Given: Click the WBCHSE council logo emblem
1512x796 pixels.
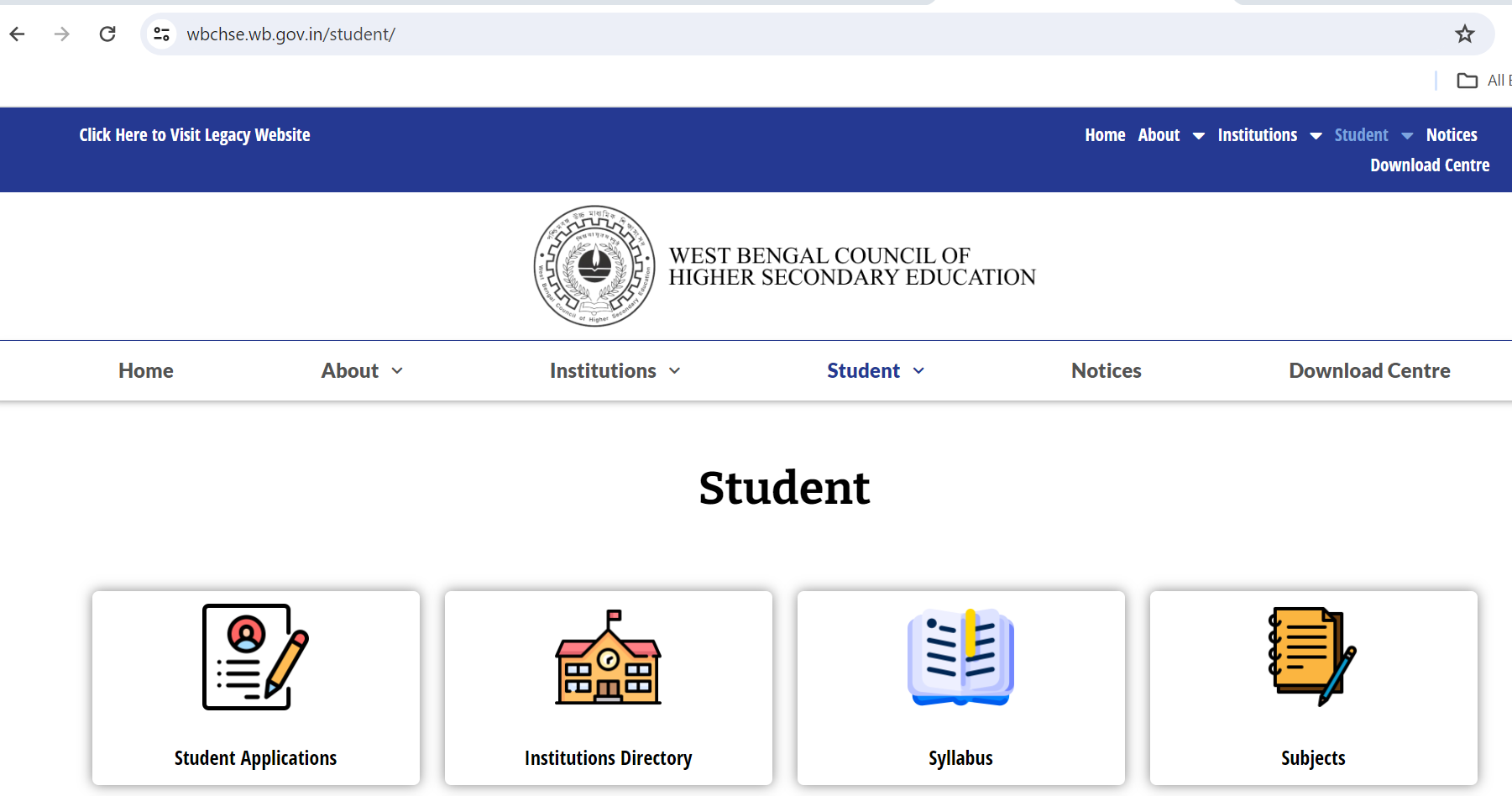Looking at the screenshot, I should (594, 266).
